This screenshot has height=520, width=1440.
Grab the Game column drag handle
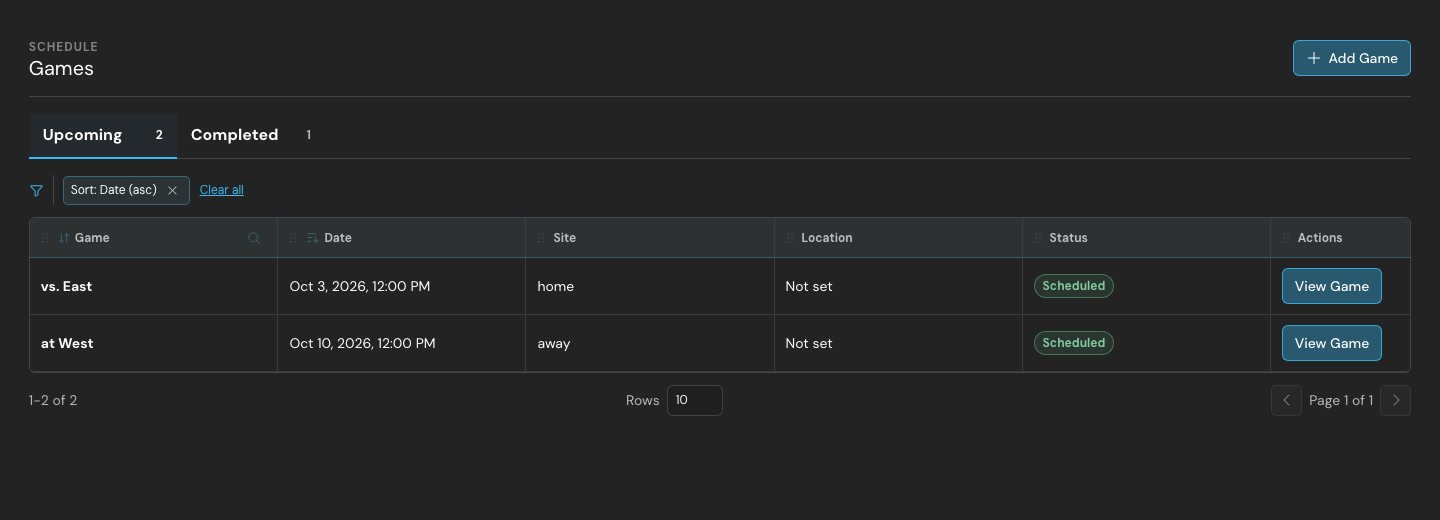point(45,238)
